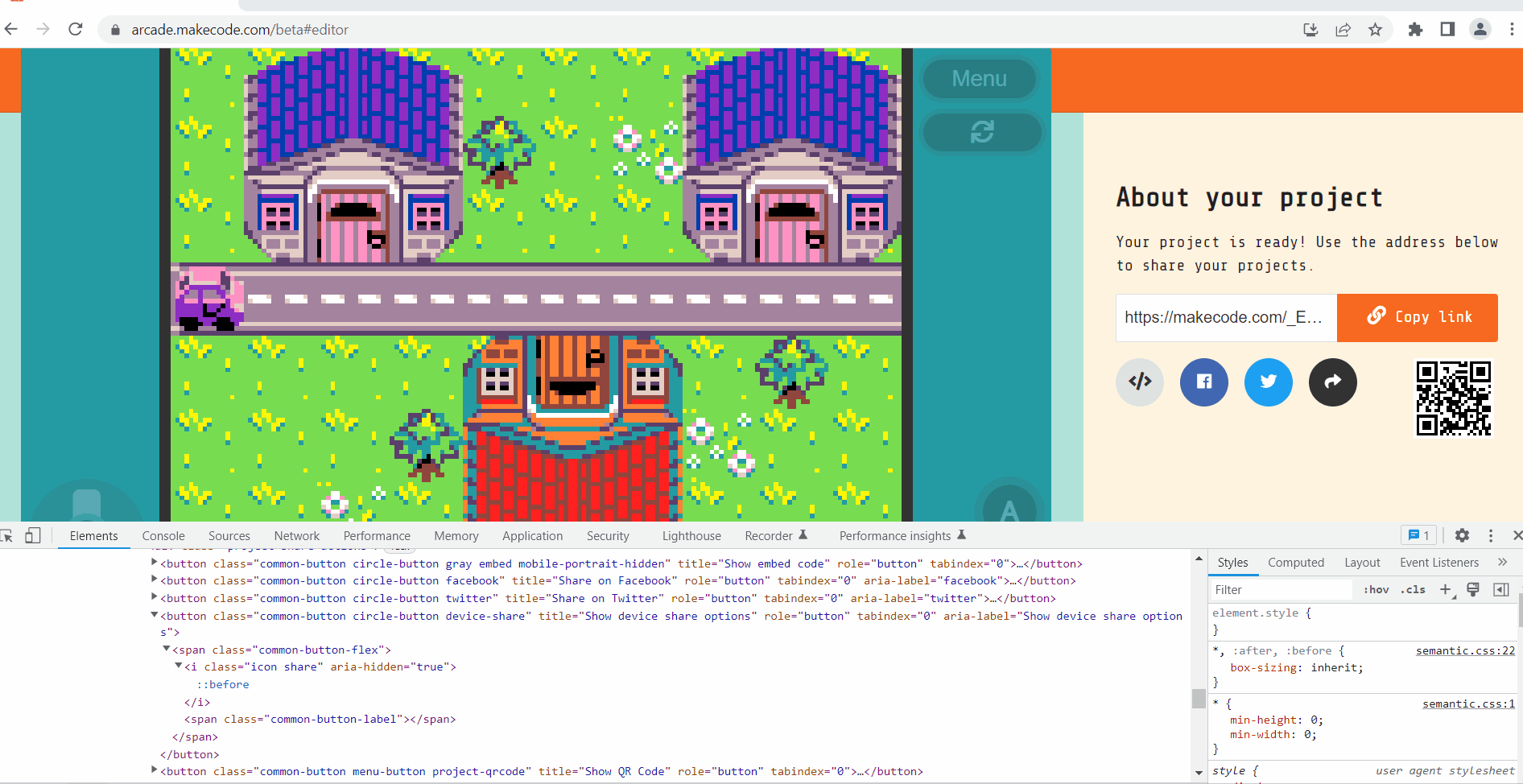Toggle the .cls class editor button
Image resolution: width=1523 pixels, height=784 pixels.
pyautogui.click(x=1413, y=590)
